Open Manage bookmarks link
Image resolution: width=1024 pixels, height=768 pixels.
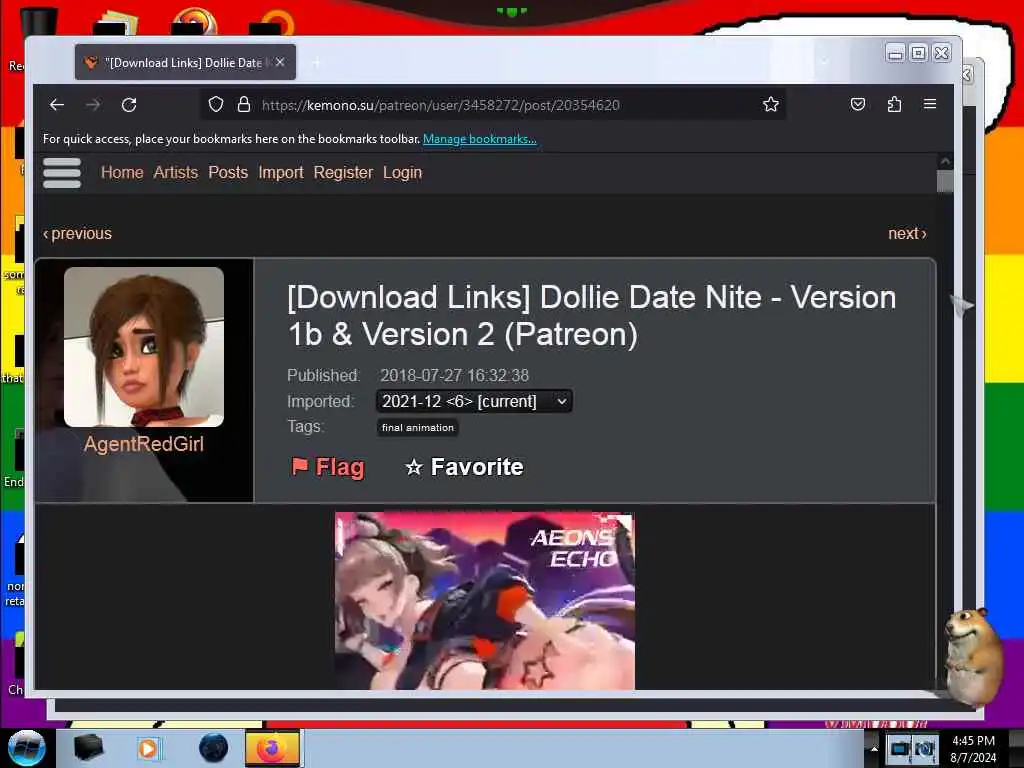coord(479,138)
